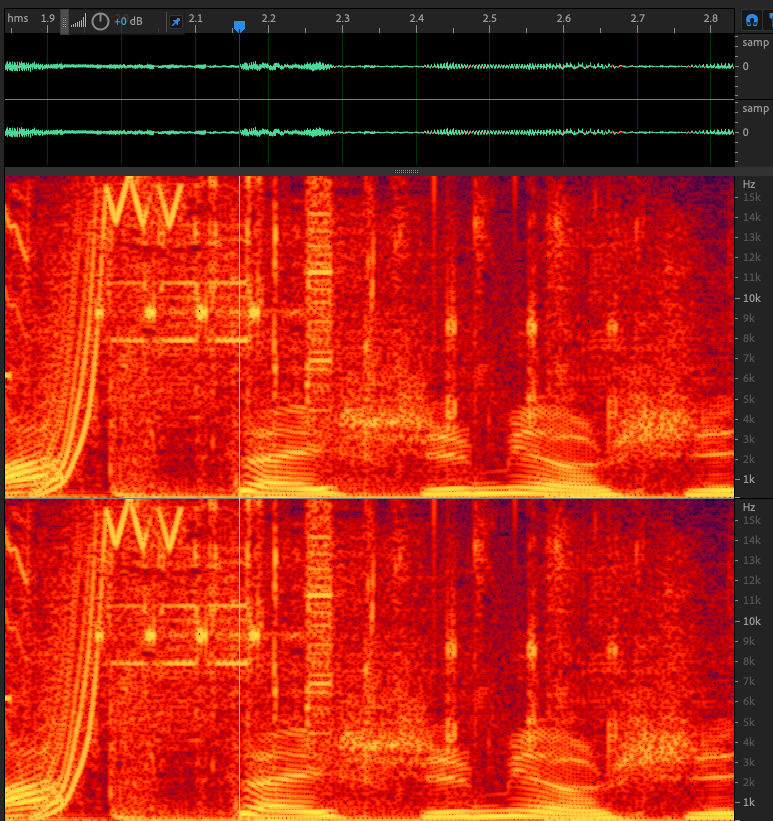Click the 2.7 mark on the time ruler

pos(637,19)
